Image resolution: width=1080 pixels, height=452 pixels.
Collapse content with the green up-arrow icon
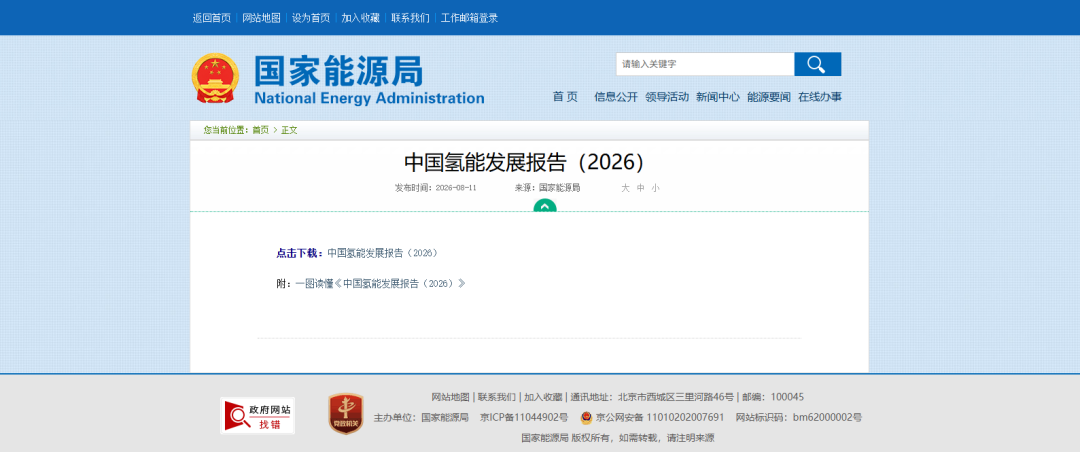coord(544,205)
